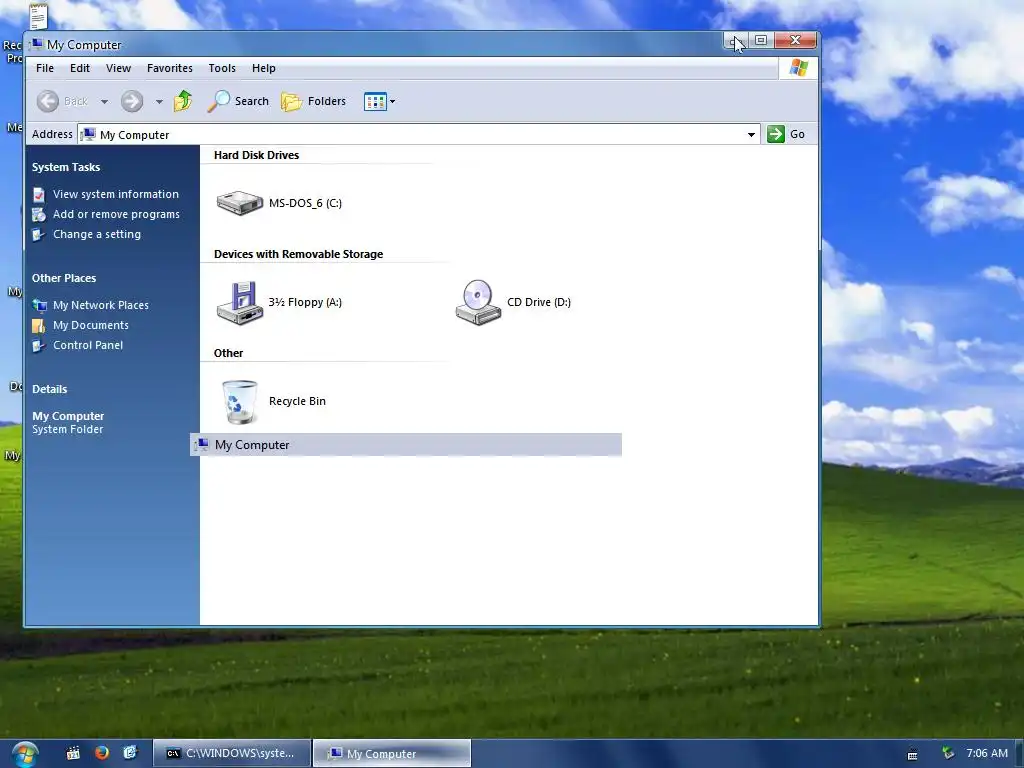Collapse the Other Places section header
Screen dimensions: 1024x768
(x=64, y=278)
